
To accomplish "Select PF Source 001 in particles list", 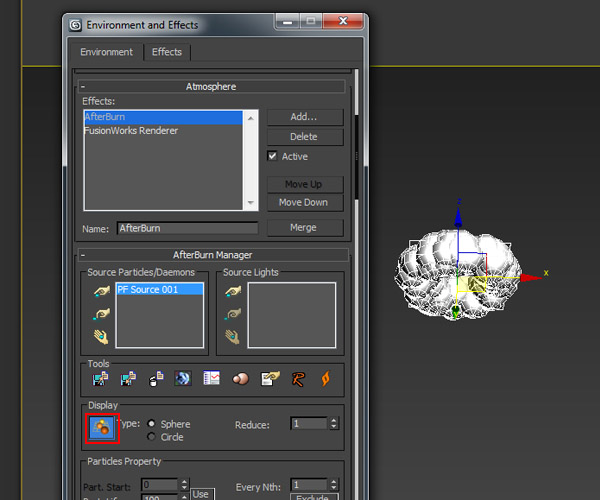I will [160, 290].
